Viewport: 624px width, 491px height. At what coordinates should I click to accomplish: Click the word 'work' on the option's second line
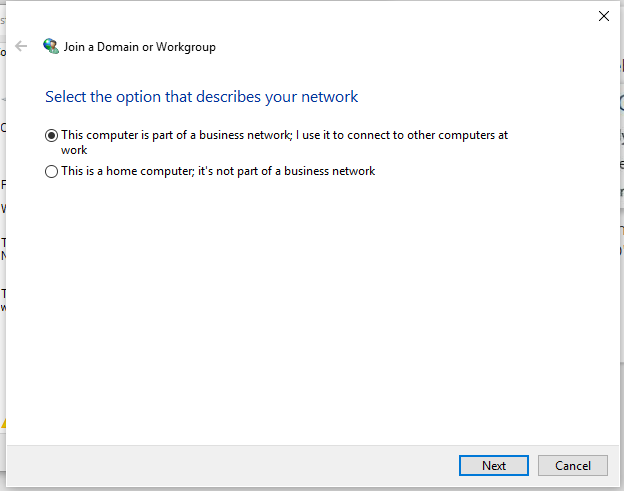(74, 150)
